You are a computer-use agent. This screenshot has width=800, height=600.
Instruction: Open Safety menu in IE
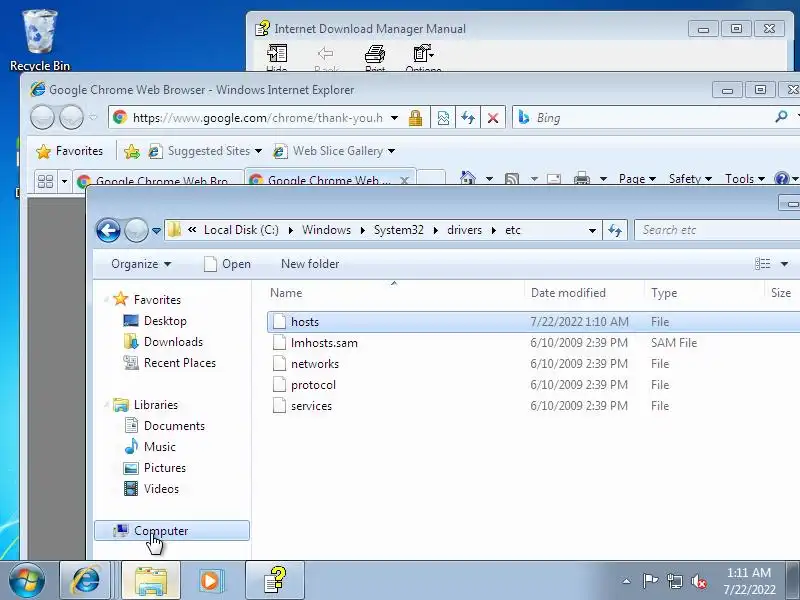[690, 179]
